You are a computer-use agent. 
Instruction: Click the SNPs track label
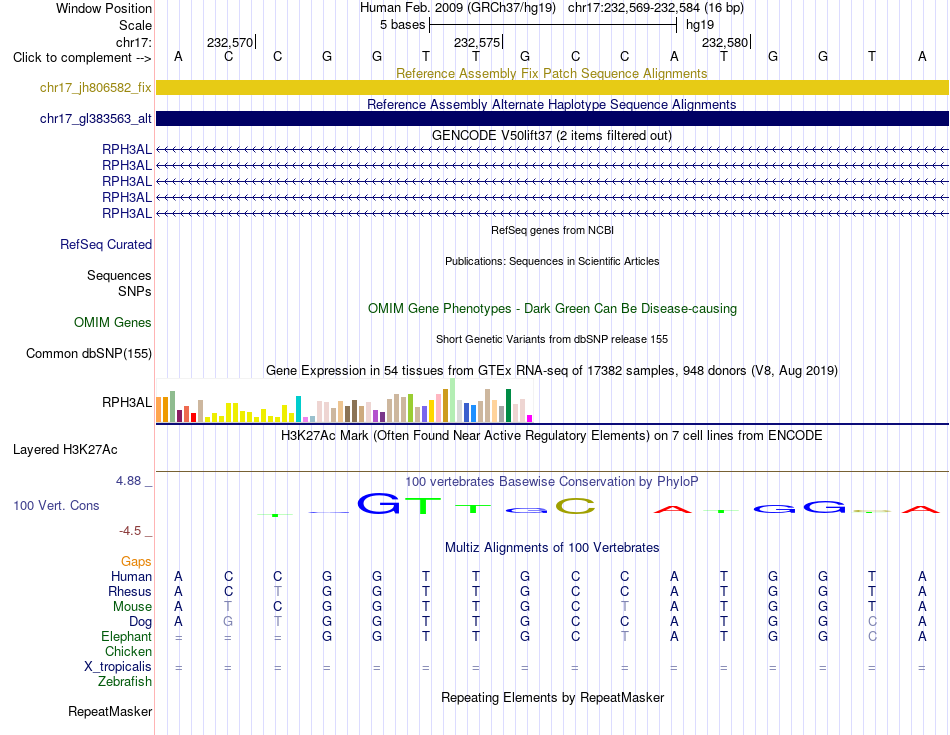135,291
